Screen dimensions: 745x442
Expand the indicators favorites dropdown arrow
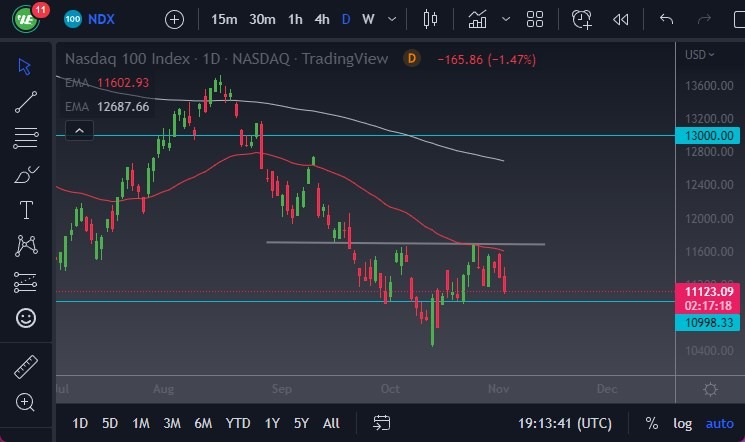click(506, 19)
